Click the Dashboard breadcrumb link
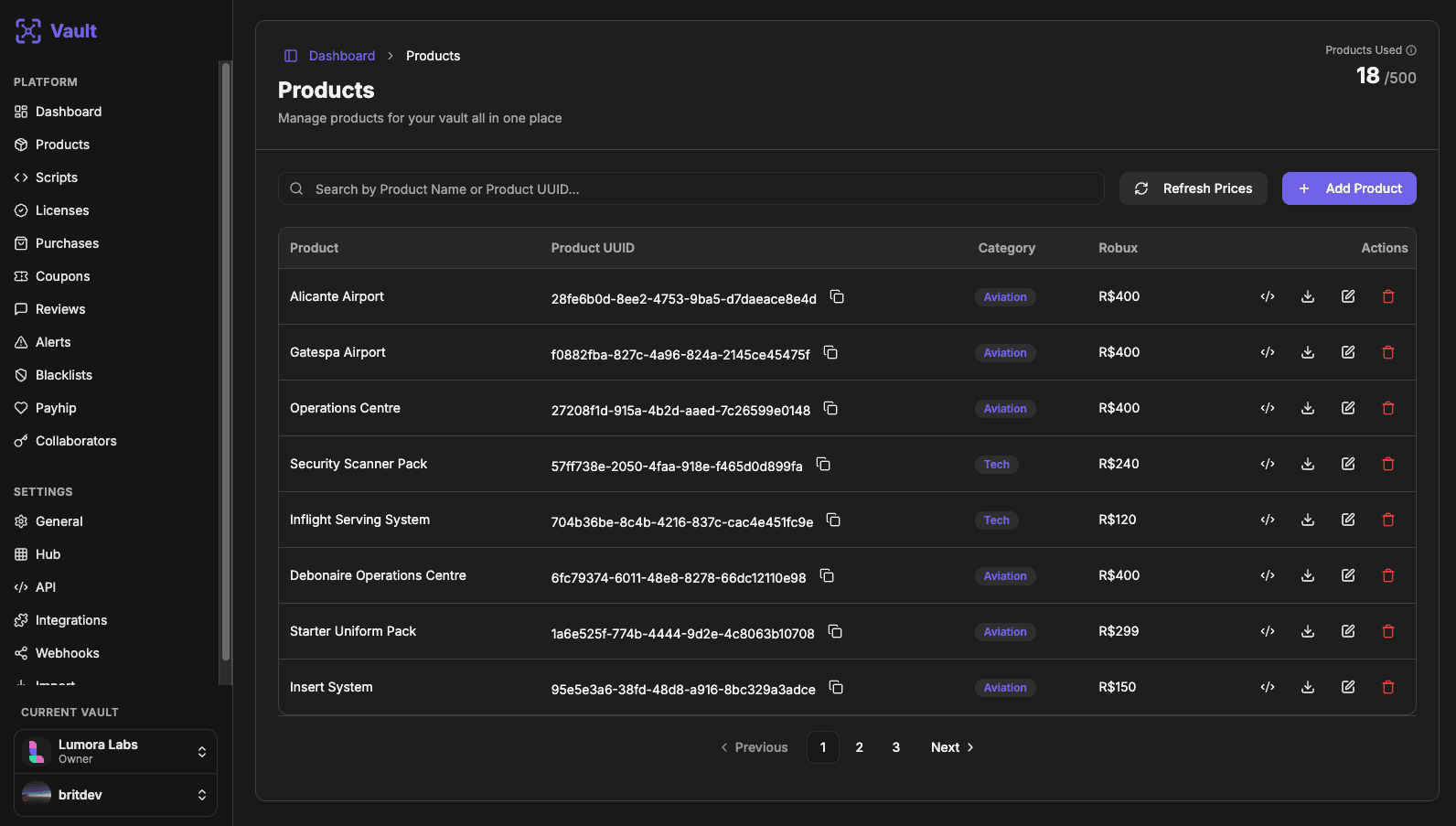 342,56
